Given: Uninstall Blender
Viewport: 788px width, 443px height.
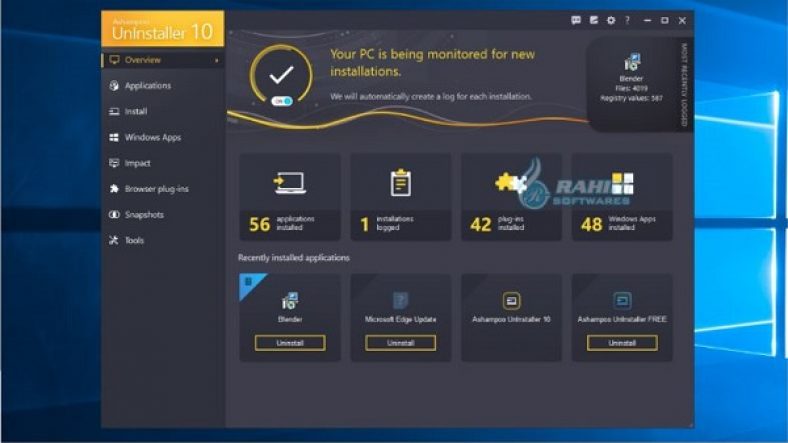Looking at the screenshot, I should [x=290, y=343].
